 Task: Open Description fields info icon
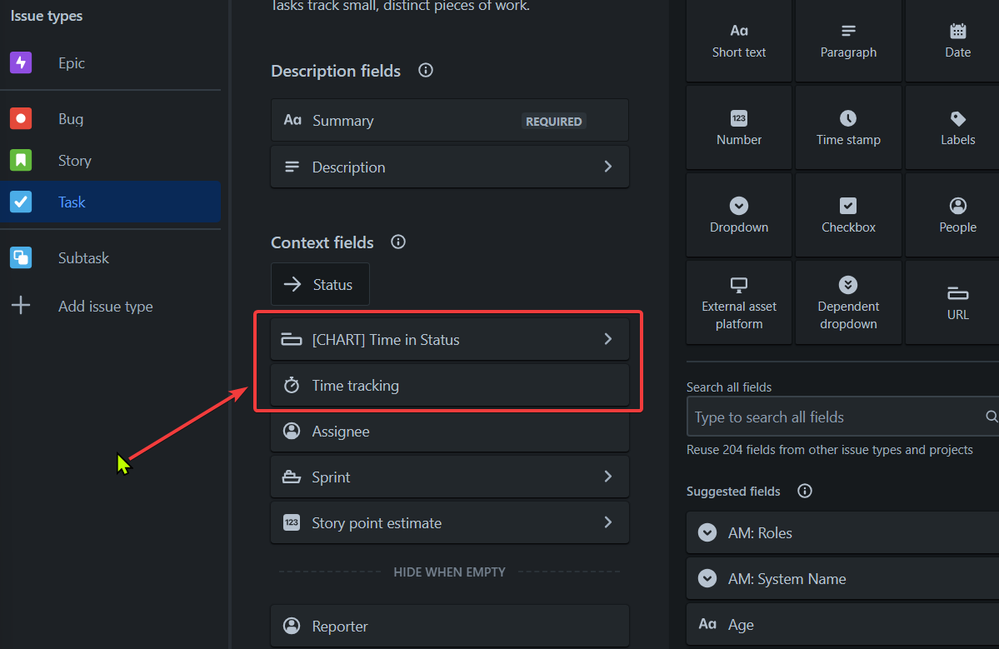point(426,70)
